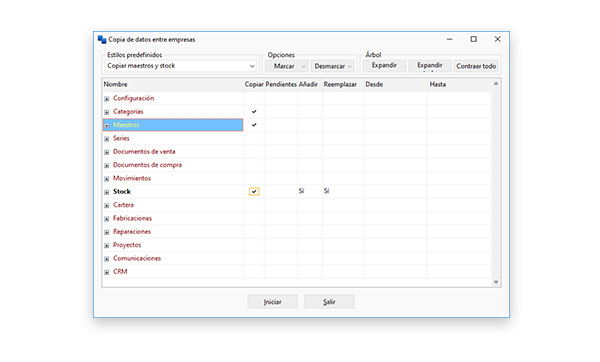Uncheck Copiar for the Categorías row
Viewport: 600px width, 362px height.
coord(254,111)
